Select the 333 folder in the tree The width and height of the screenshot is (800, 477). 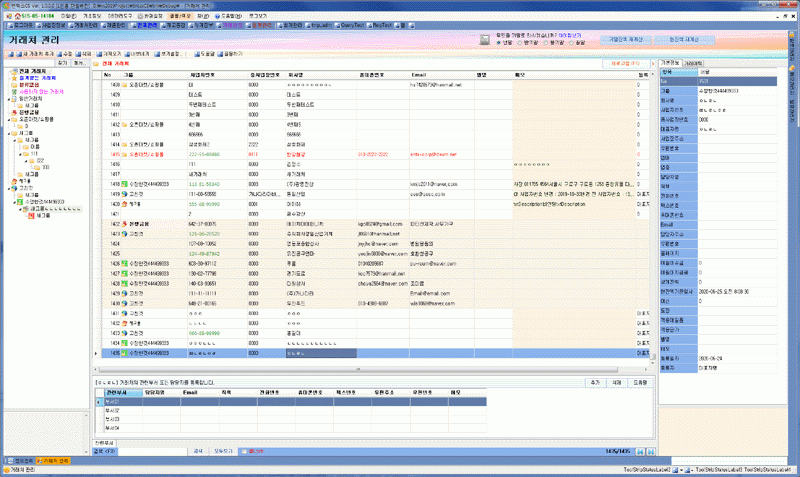(42, 167)
